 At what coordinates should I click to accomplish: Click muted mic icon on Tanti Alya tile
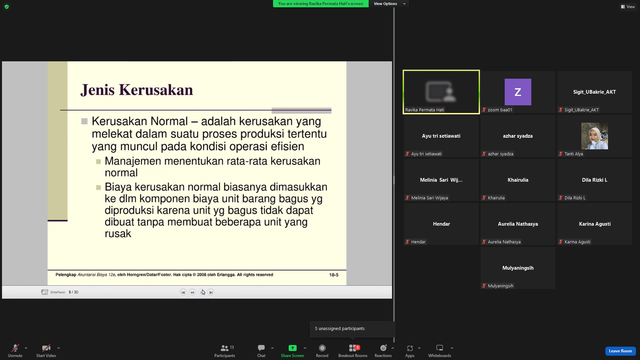pyautogui.click(x=561, y=154)
